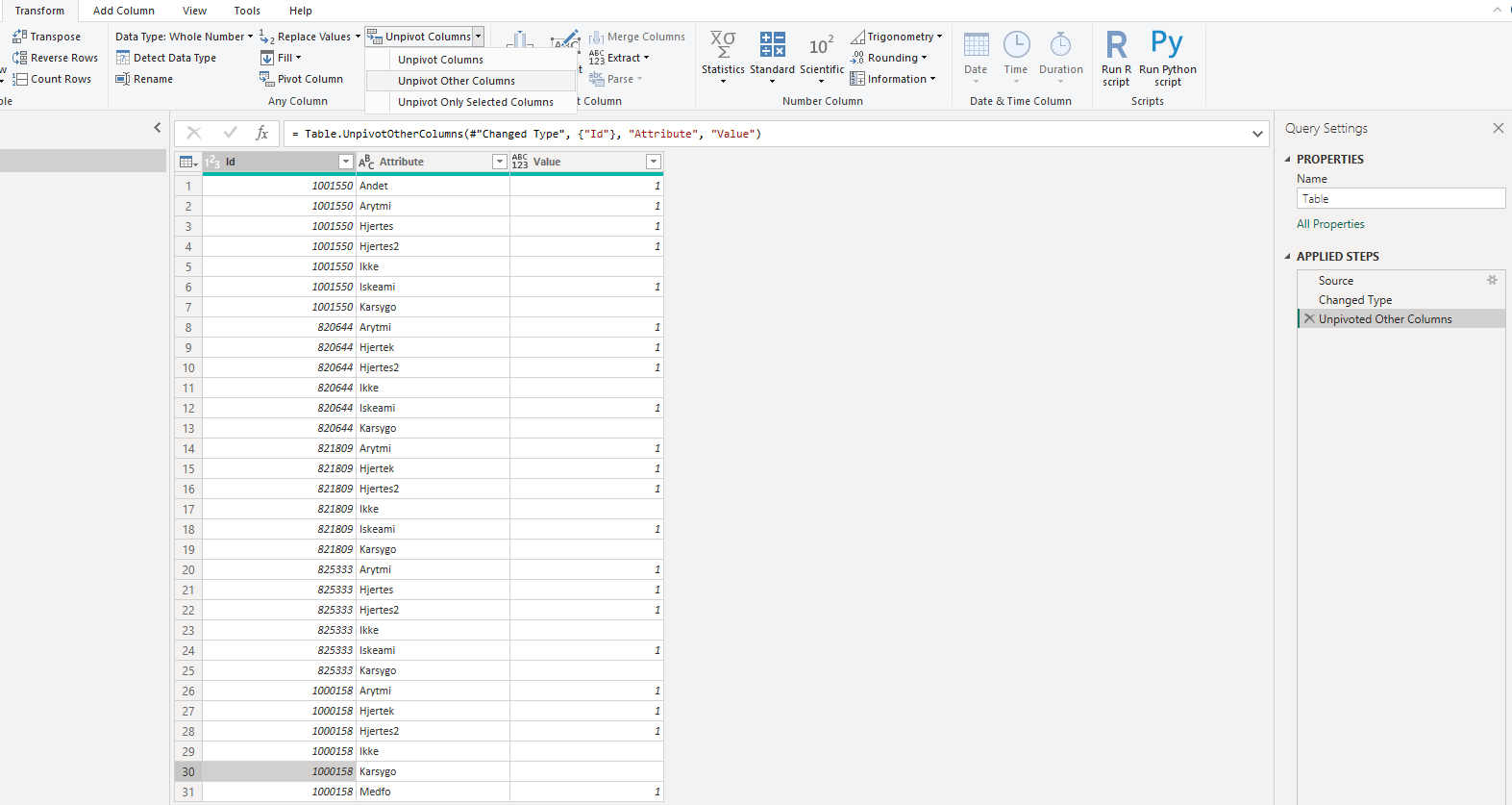Viewport: 1512px width, 805px height.
Task: Collapse the Queries pane chevron
Action: [x=158, y=127]
